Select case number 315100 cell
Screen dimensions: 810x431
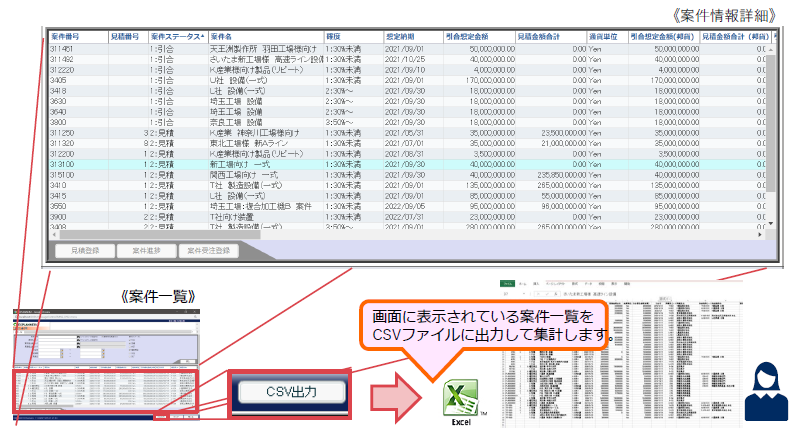coord(78,175)
